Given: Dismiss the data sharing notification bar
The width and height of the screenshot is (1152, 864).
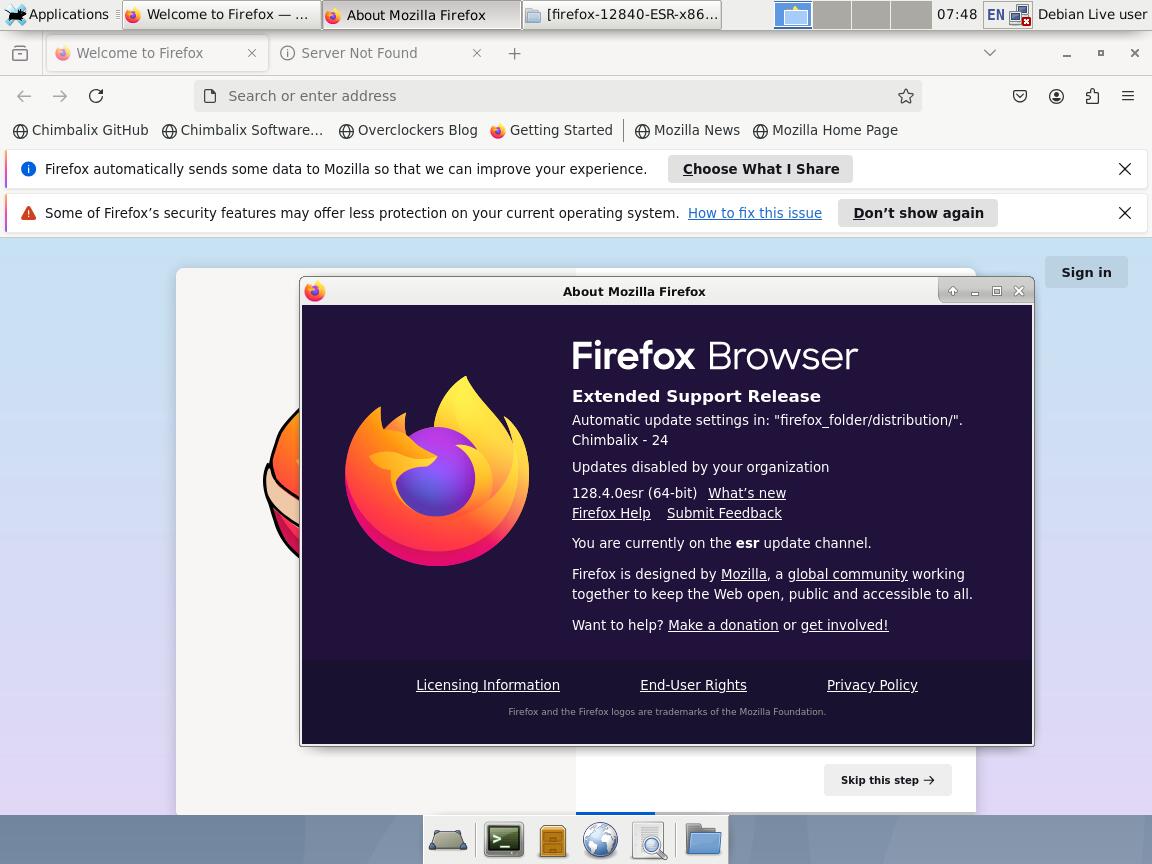Looking at the screenshot, I should (x=1125, y=169).
